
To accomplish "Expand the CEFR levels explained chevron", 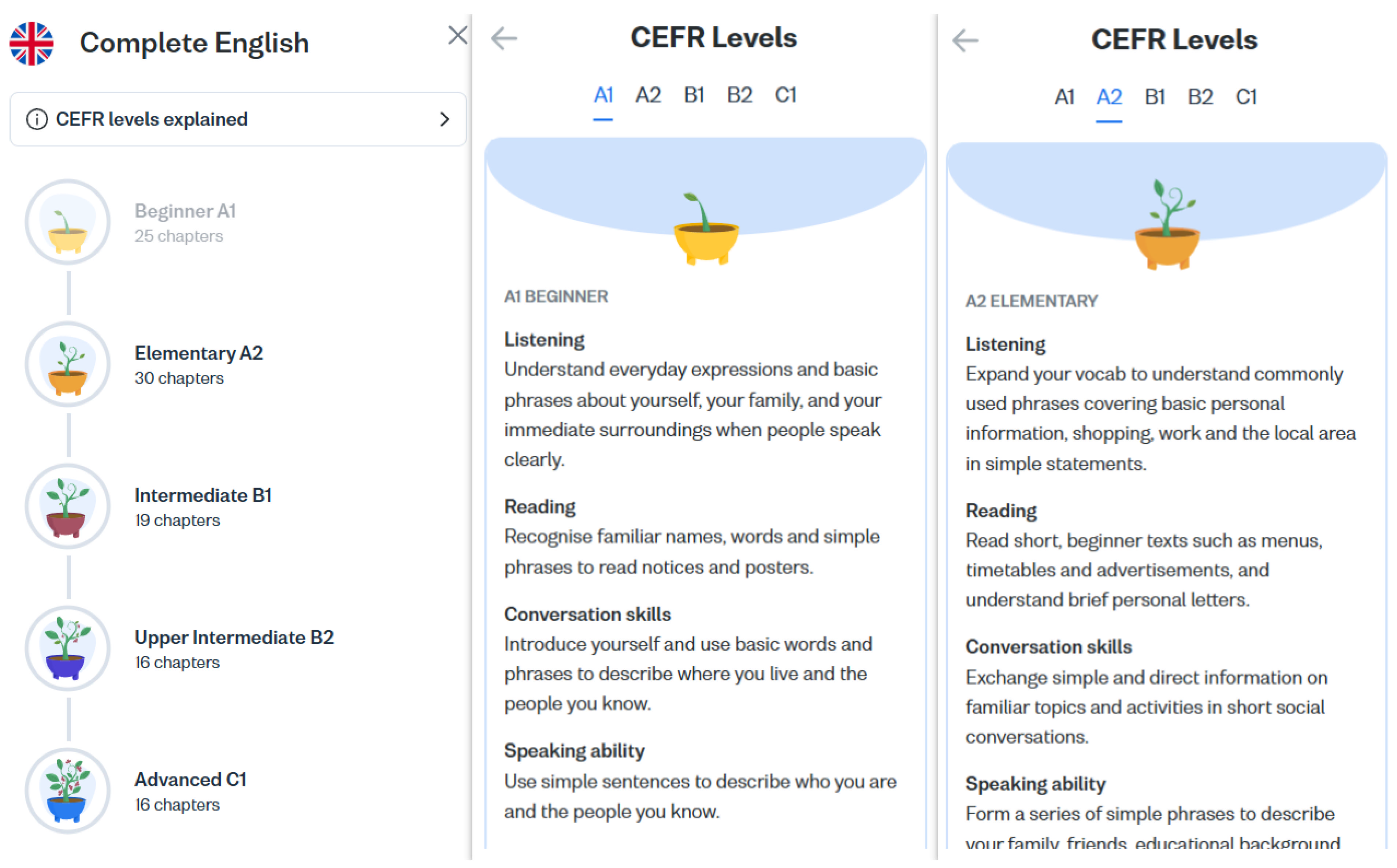I will pos(444,119).
